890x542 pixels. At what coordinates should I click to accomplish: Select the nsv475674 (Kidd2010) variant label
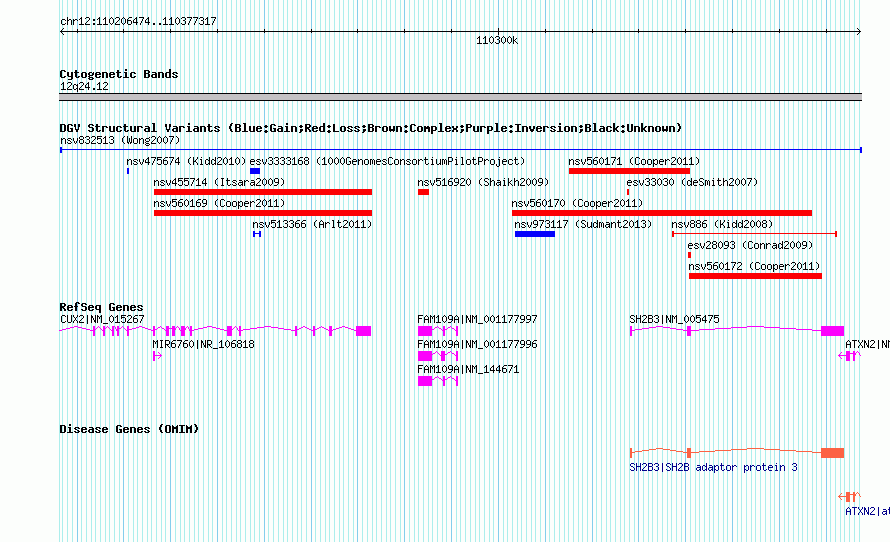(x=186, y=161)
